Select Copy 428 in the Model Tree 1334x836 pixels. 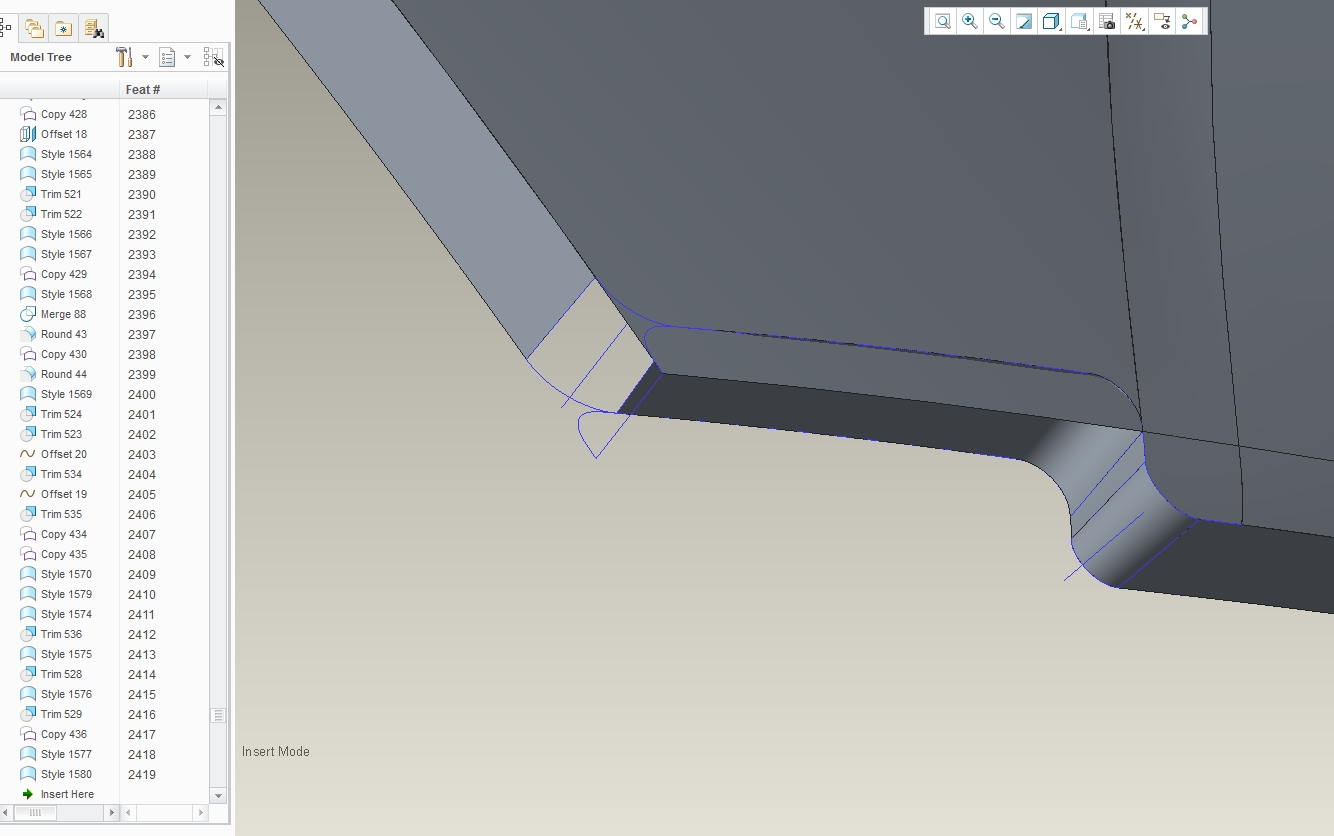click(x=64, y=114)
